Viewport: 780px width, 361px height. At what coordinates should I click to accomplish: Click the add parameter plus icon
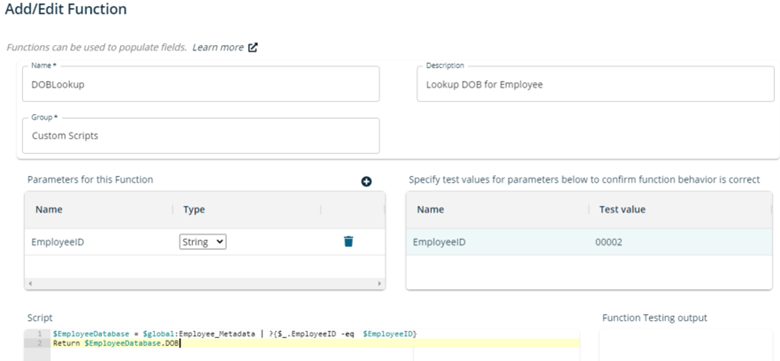pyautogui.click(x=366, y=182)
